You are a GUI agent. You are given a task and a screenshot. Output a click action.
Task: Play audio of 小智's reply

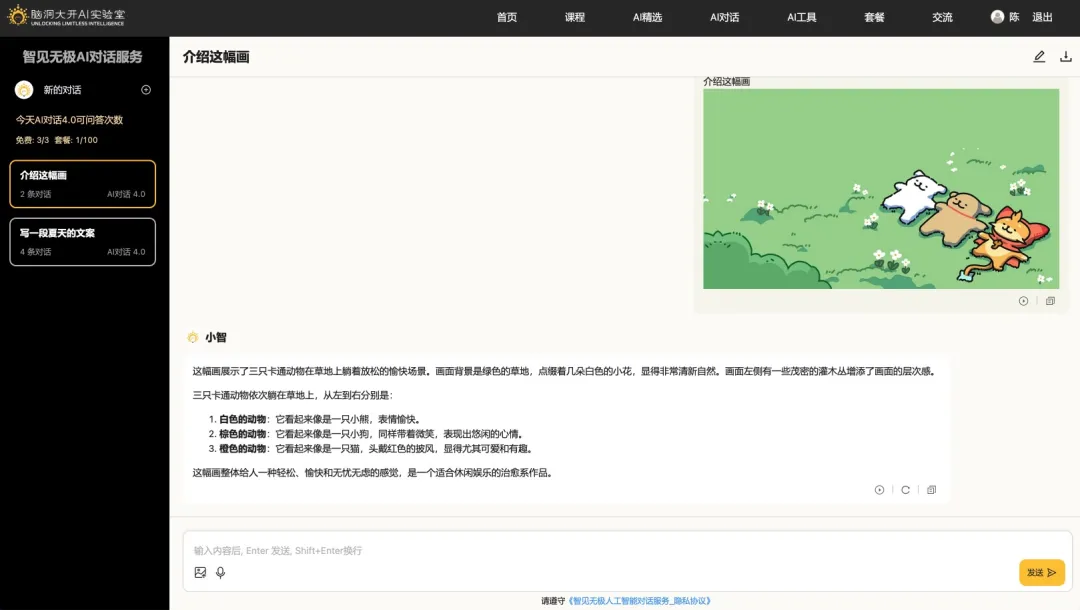point(879,490)
